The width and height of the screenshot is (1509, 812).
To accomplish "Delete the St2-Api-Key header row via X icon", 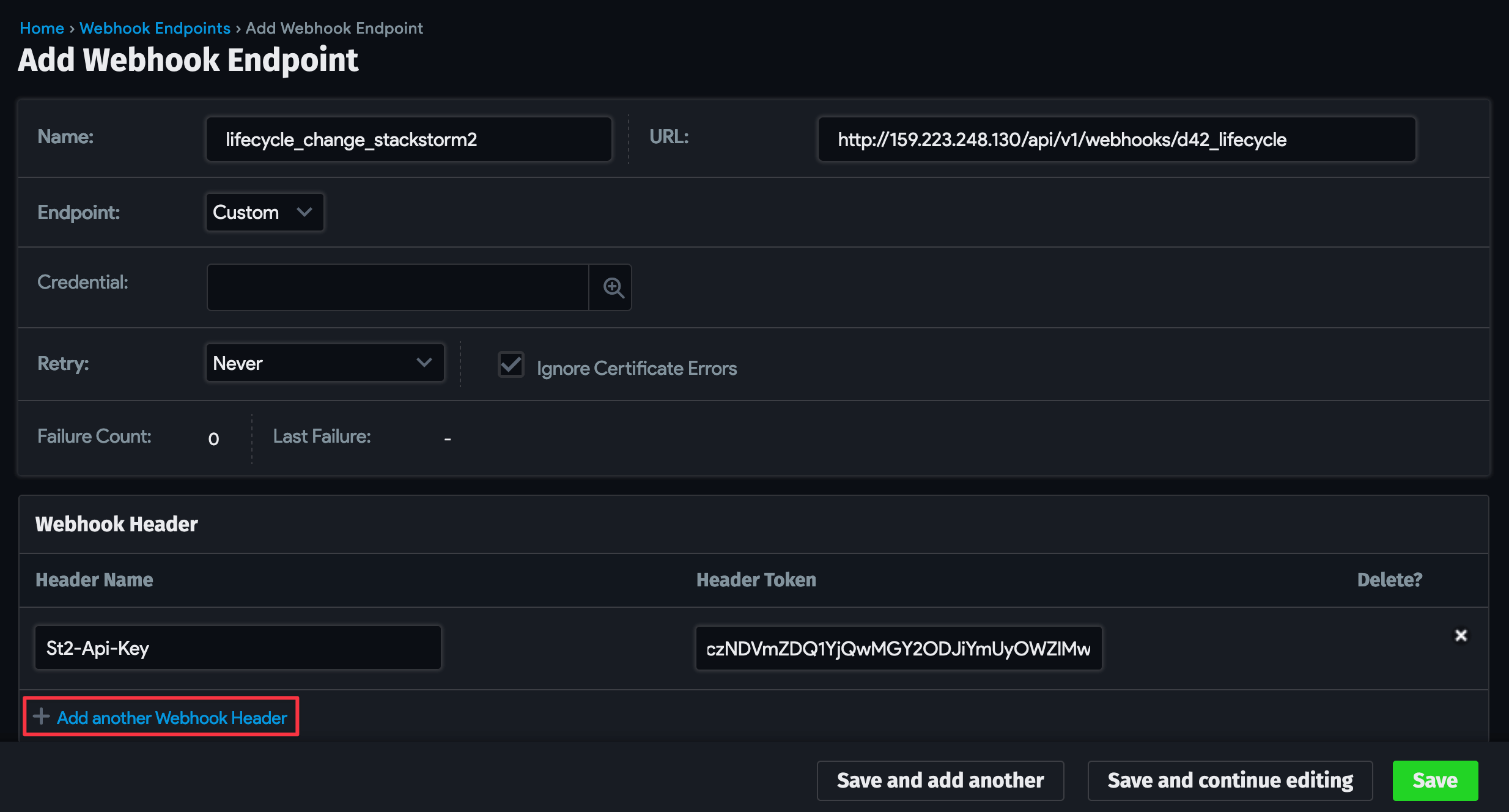I will tap(1461, 636).
